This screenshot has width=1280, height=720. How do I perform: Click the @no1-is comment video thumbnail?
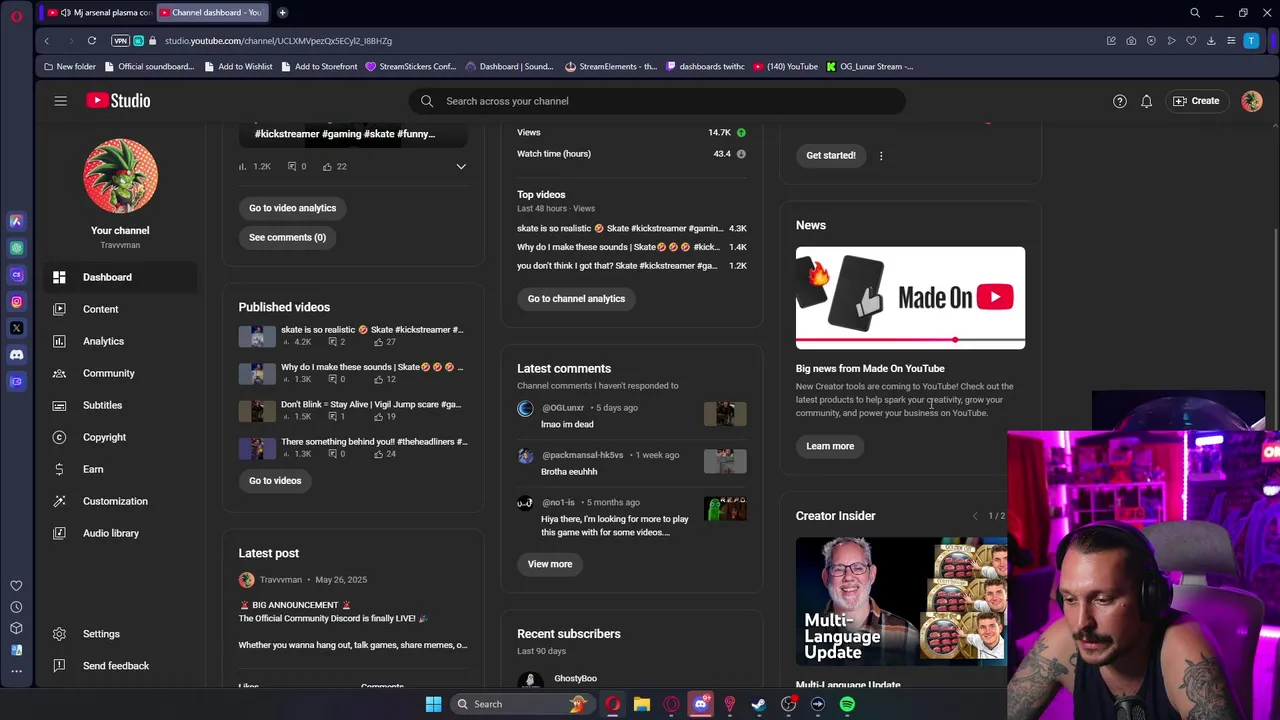[x=725, y=509]
